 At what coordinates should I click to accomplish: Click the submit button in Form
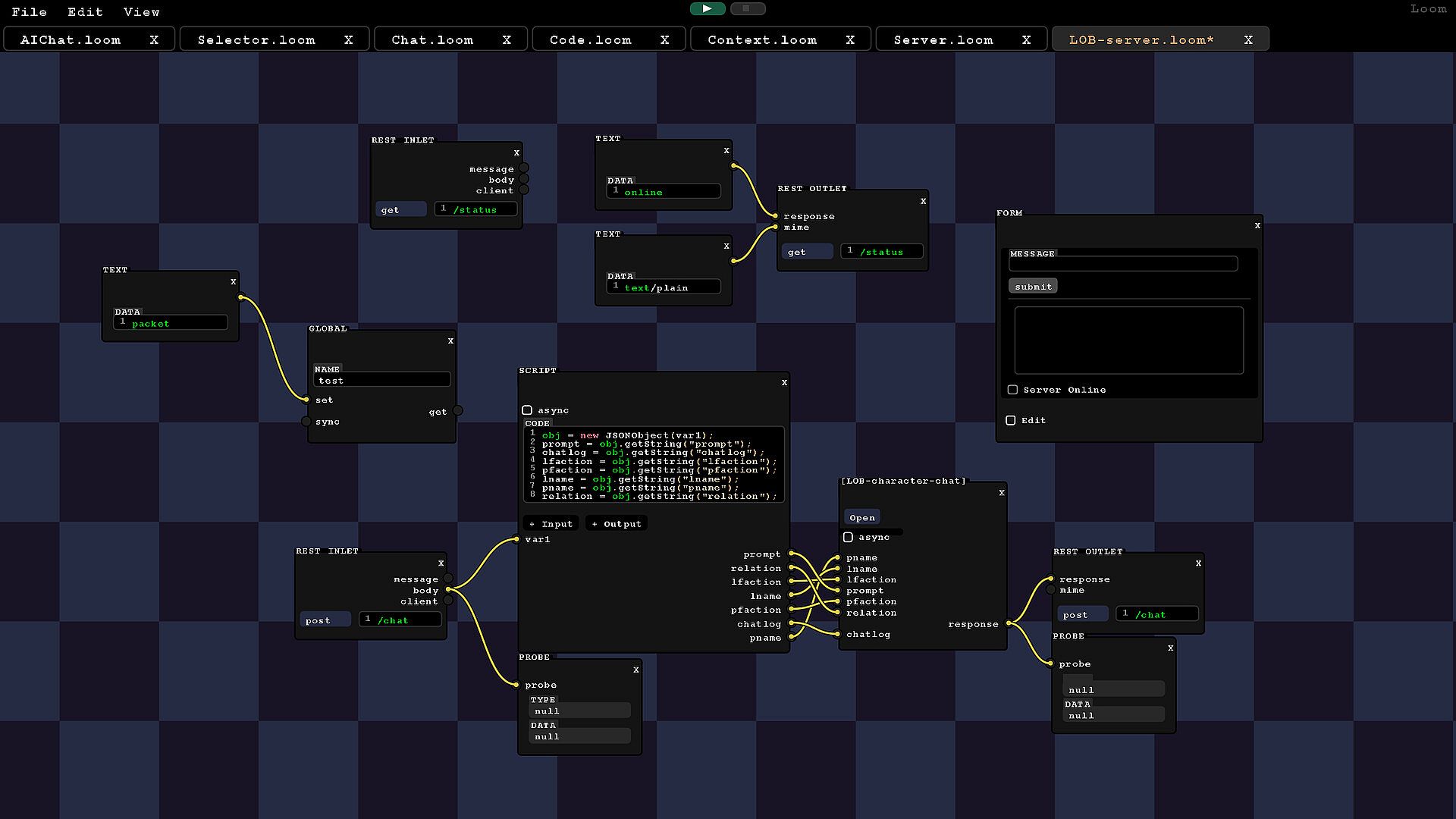(x=1033, y=287)
